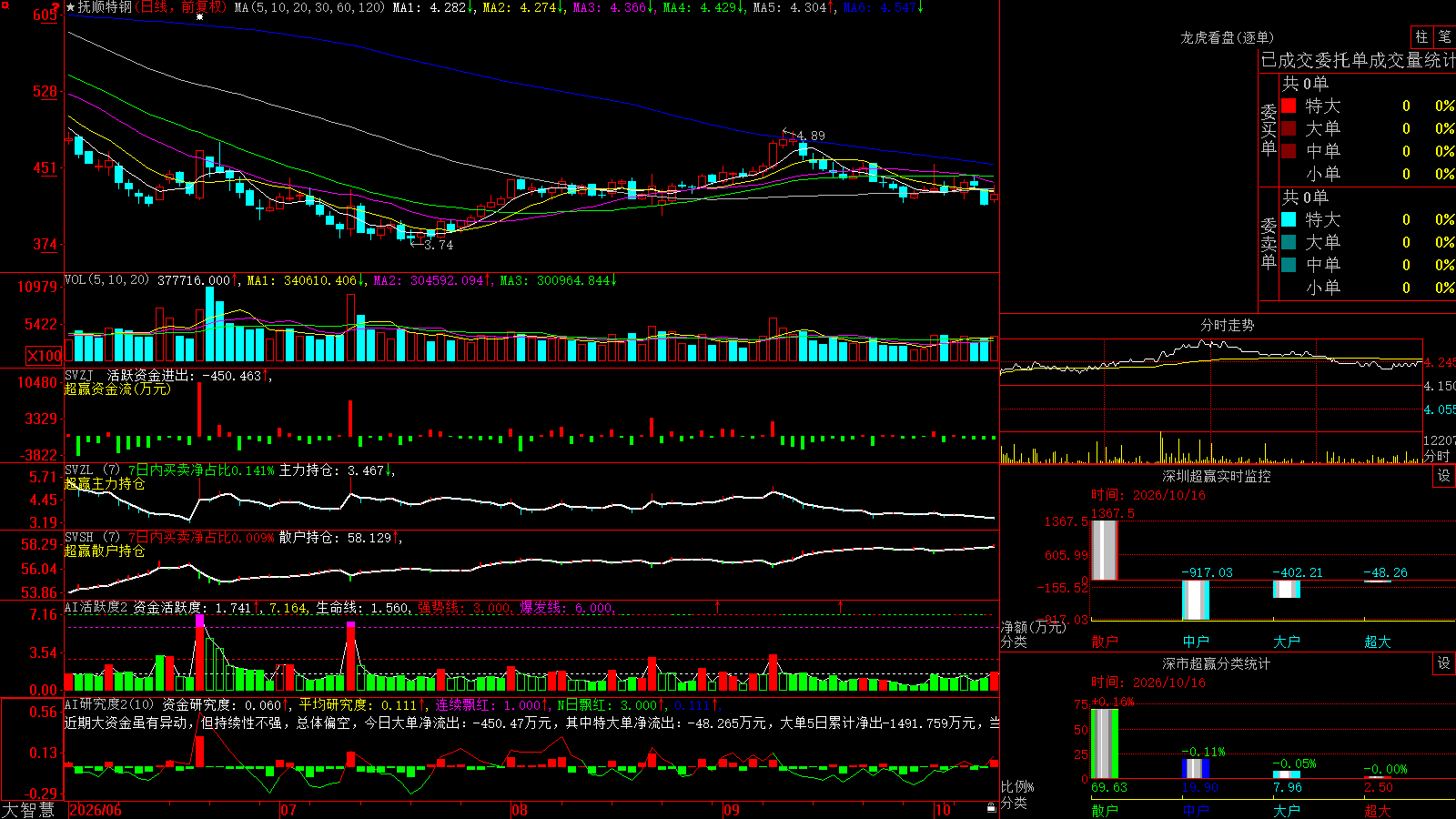Viewport: 1456px width, 819px height.
Task: Select the 2026/06 date marker on the time axis
Action: tap(96, 810)
